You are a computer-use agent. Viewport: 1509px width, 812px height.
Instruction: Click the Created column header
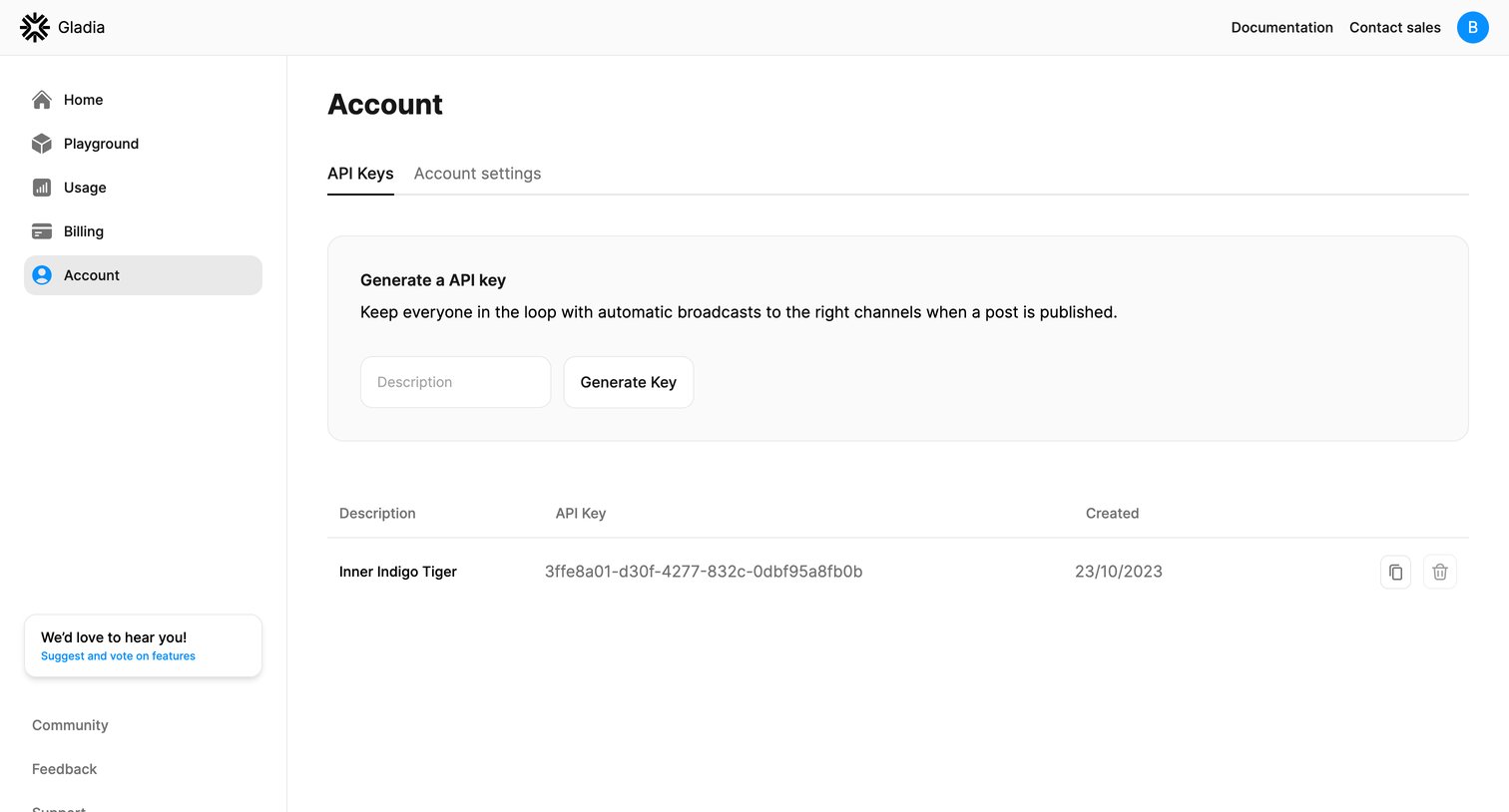tap(1112, 514)
